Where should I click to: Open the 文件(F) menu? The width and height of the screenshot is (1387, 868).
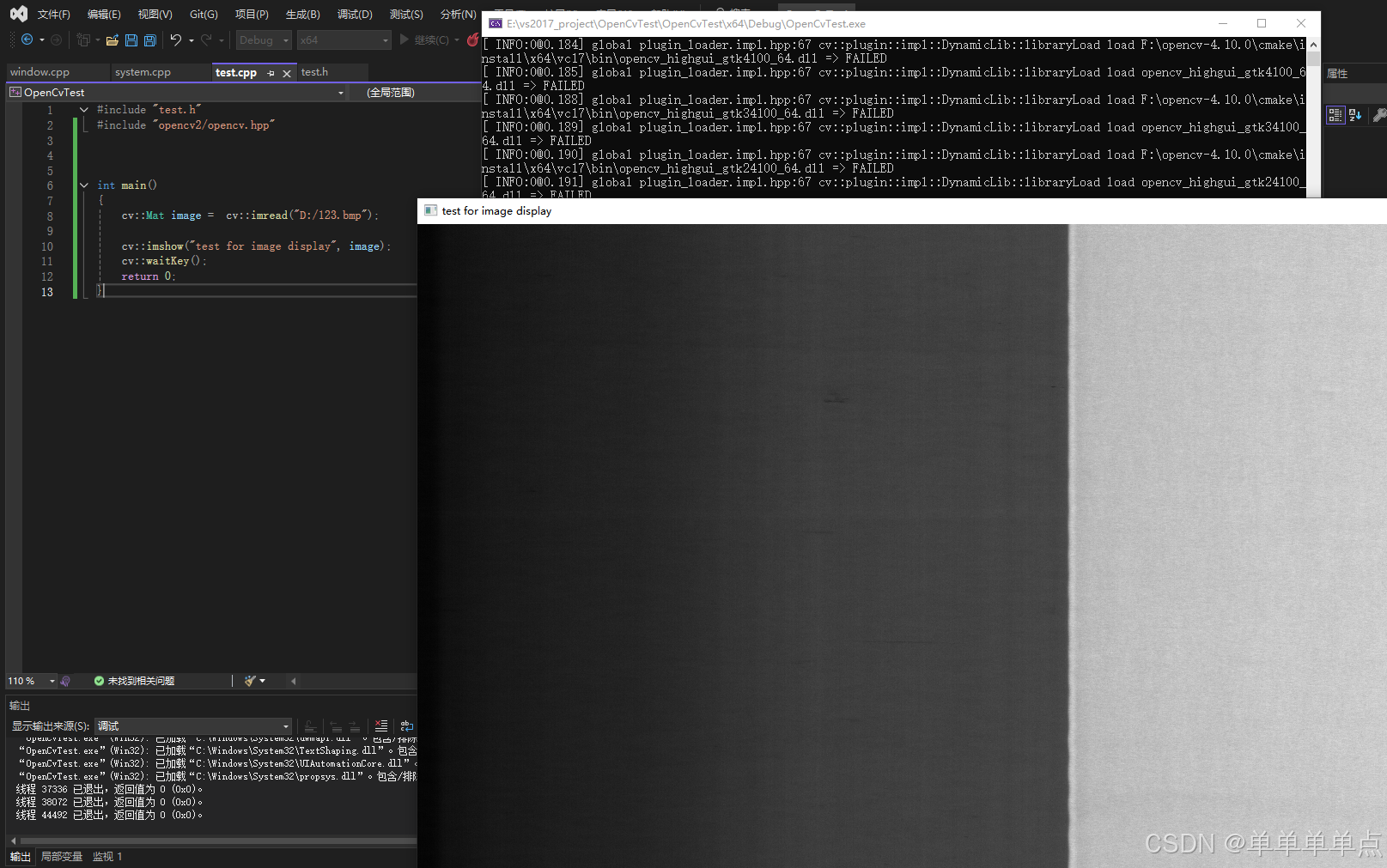coord(54,15)
